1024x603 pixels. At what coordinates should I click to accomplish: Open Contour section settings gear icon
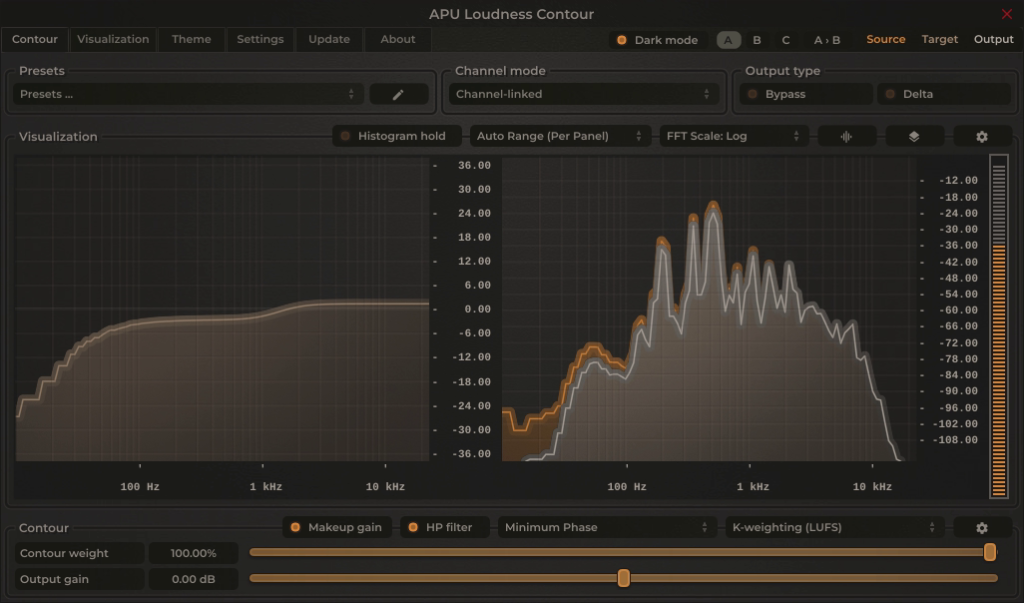982,526
